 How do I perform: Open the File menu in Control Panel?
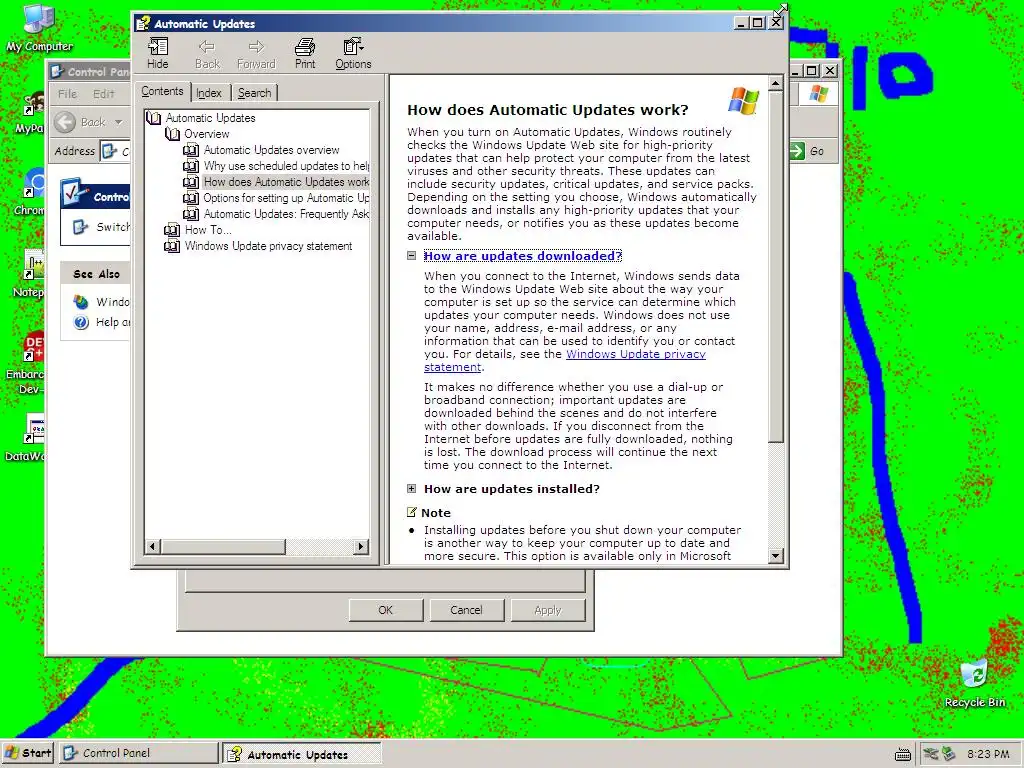[x=67, y=94]
